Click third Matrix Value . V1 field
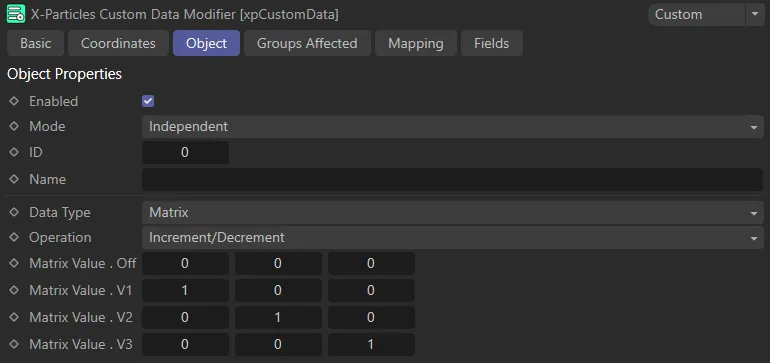This screenshot has width=770, height=363. (x=371, y=290)
